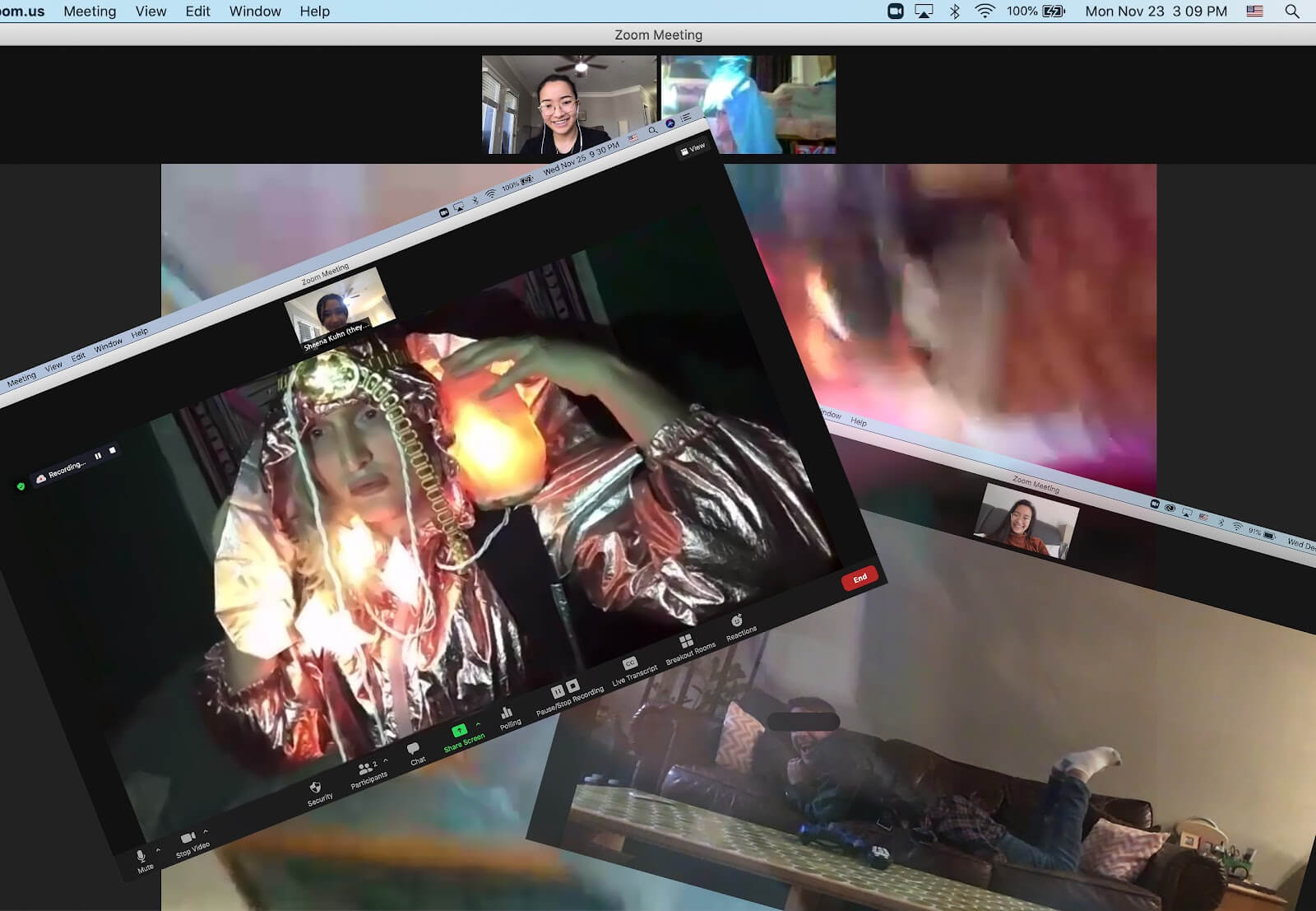Select Sheena Kuhn video thumbnail

(x=340, y=310)
